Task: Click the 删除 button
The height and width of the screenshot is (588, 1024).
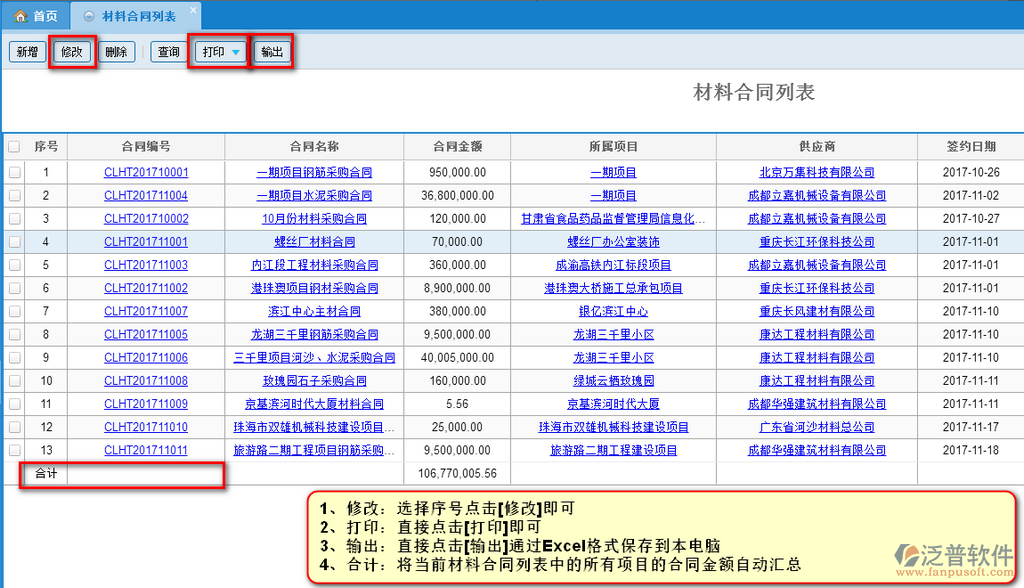Action: (x=116, y=52)
